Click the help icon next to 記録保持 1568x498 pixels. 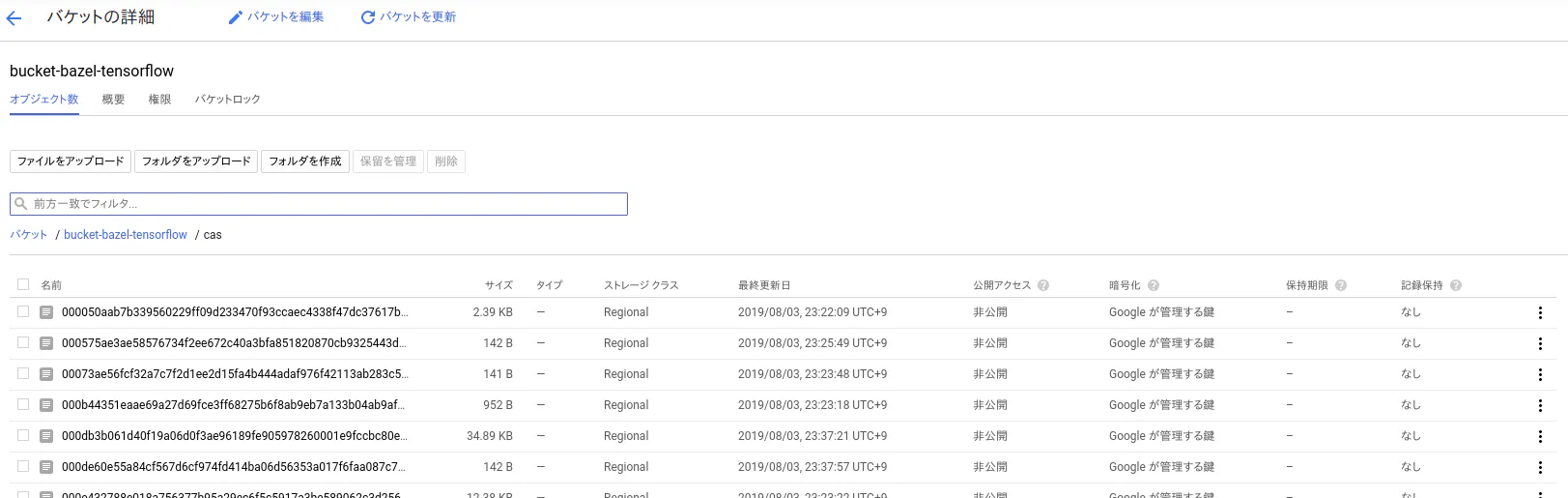point(1456,285)
